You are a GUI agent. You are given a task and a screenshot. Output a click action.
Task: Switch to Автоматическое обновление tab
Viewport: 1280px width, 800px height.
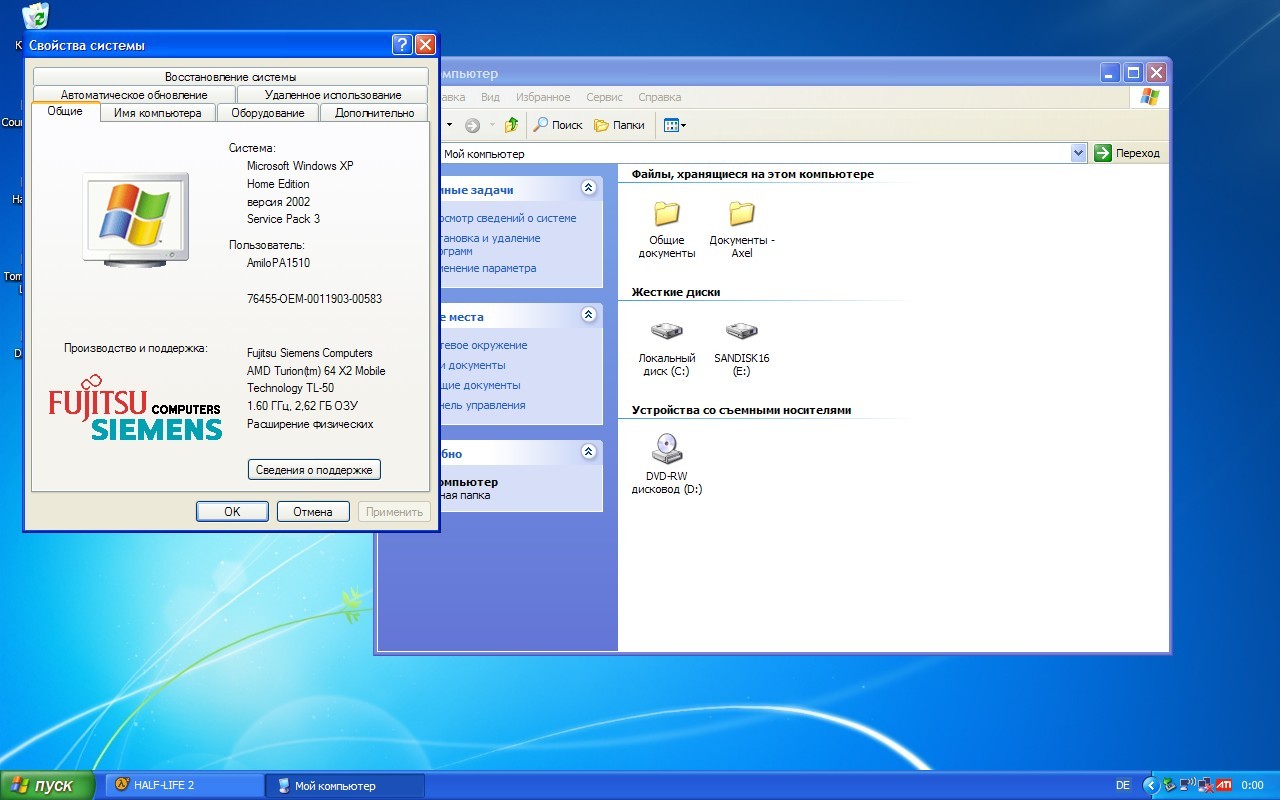(x=134, y=95)
